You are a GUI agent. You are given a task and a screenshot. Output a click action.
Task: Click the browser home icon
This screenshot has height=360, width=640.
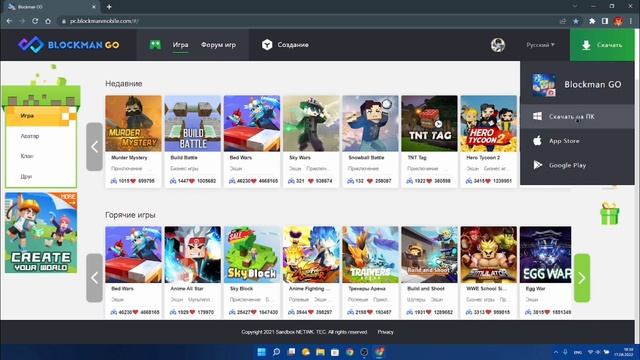pos(48,21)
